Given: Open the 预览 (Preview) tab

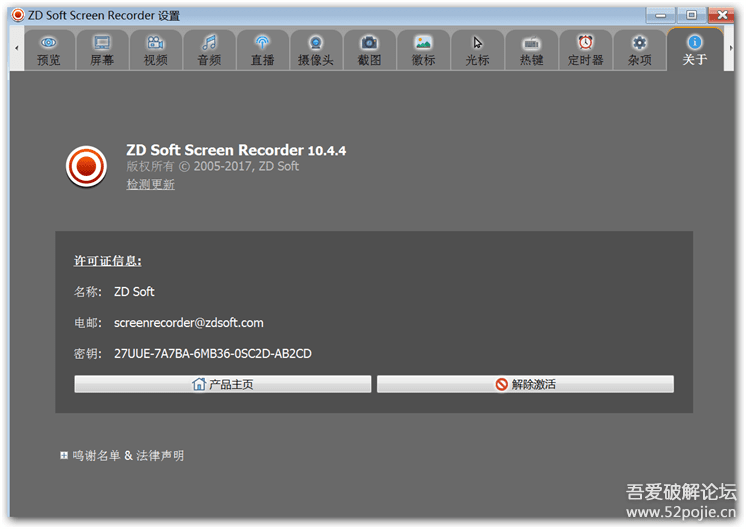Looking at the screenshot, I should coord(49,50).
